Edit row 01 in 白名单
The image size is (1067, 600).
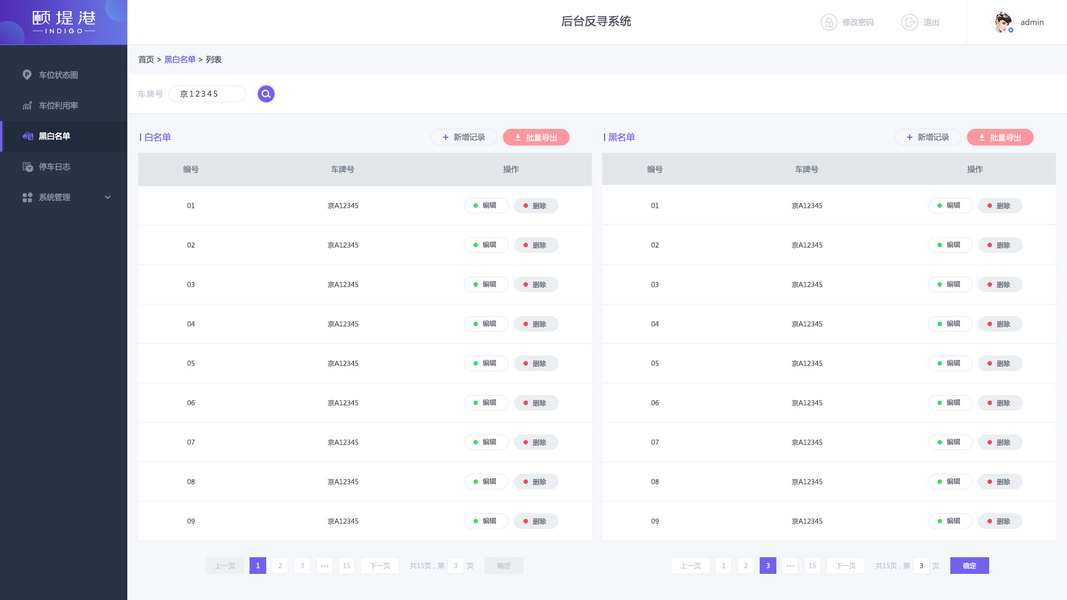[486, 205]
